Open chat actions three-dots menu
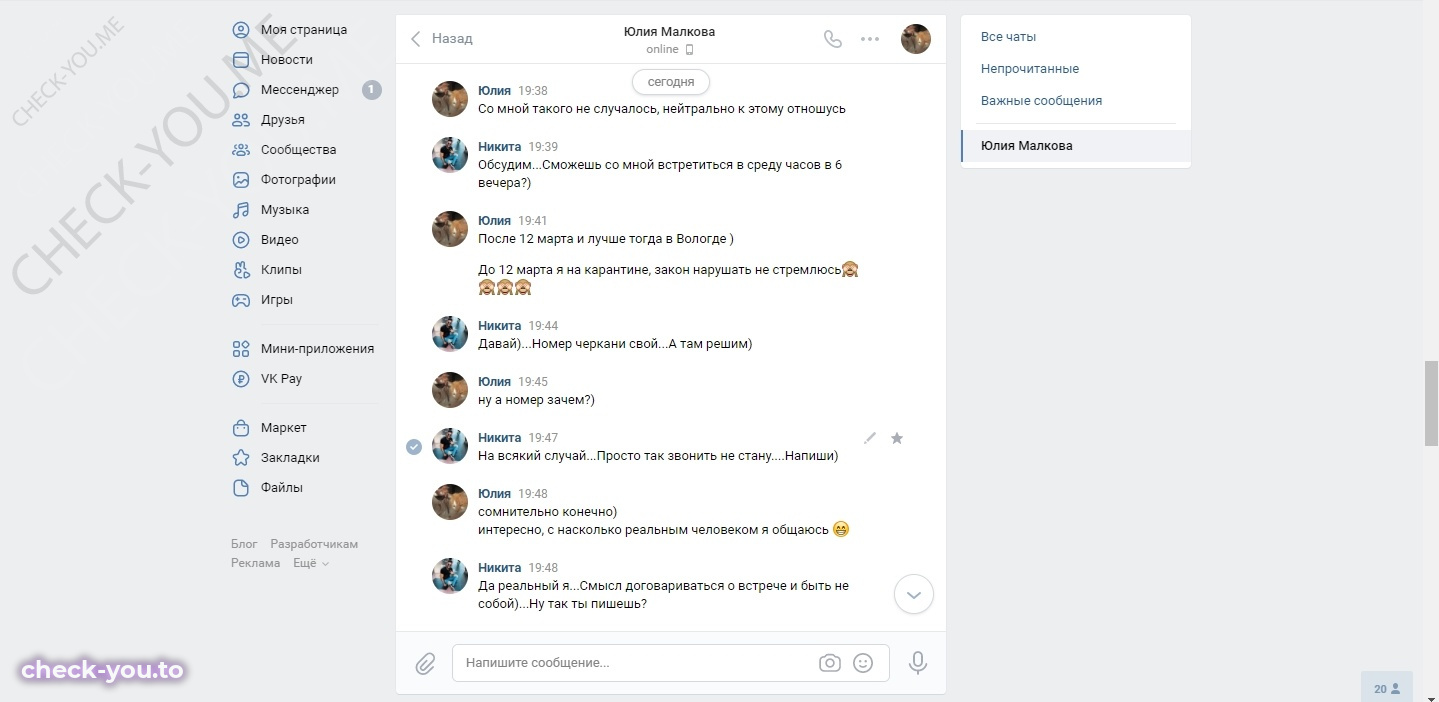1439x702 pixels. (x=870, y=39)
